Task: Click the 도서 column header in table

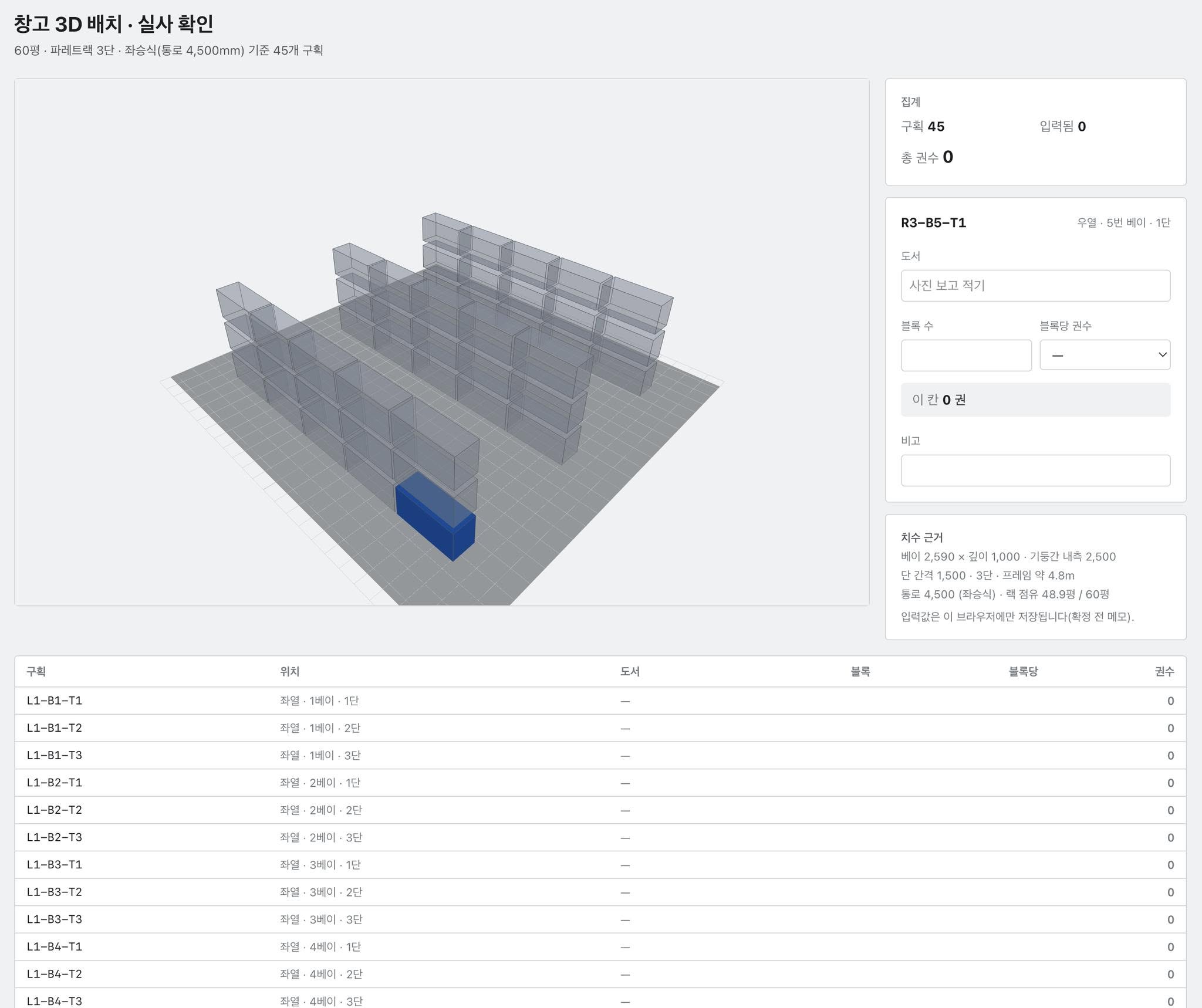Action: click(x=630, y=672)
